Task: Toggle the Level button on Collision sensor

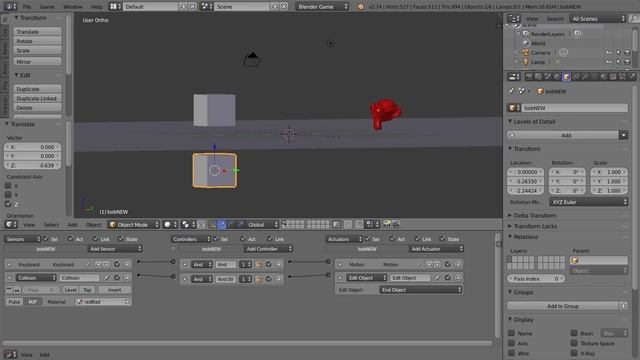Action: pyautogui.click(x=71, y=290)
